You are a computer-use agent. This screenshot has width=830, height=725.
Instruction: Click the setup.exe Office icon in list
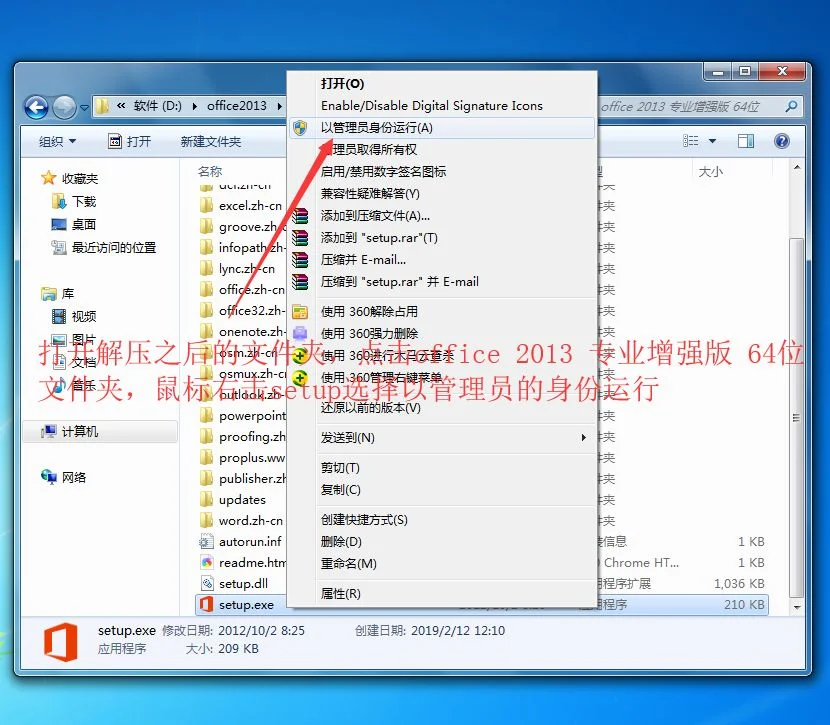coord(206,604)
